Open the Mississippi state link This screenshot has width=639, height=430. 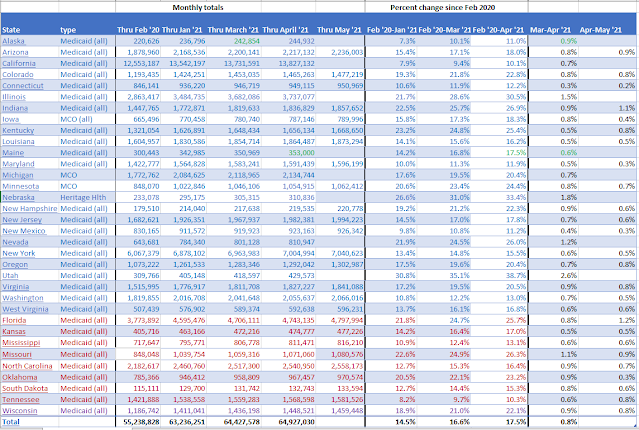click(21, 343)
